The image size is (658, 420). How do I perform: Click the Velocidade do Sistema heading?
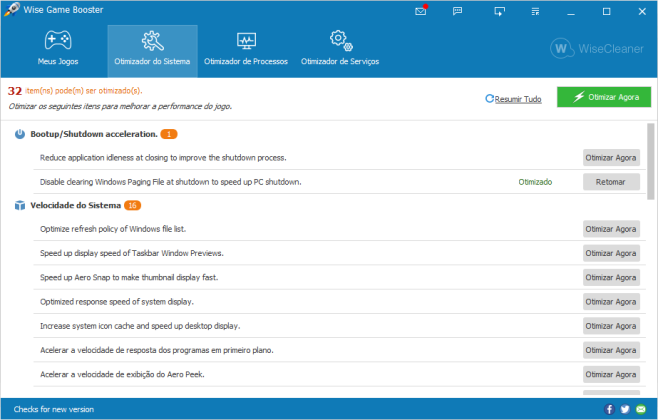[x=76, y=206]
